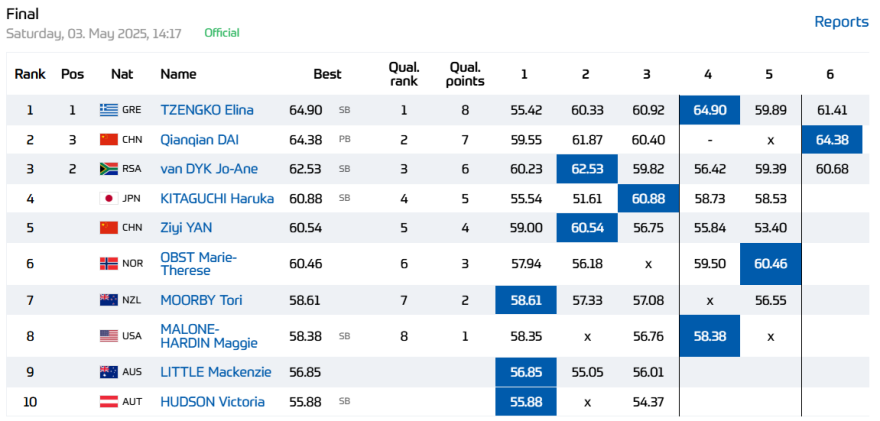
Task: Open Qianqian DAI athlete page
Action: [x=199, y=140]
